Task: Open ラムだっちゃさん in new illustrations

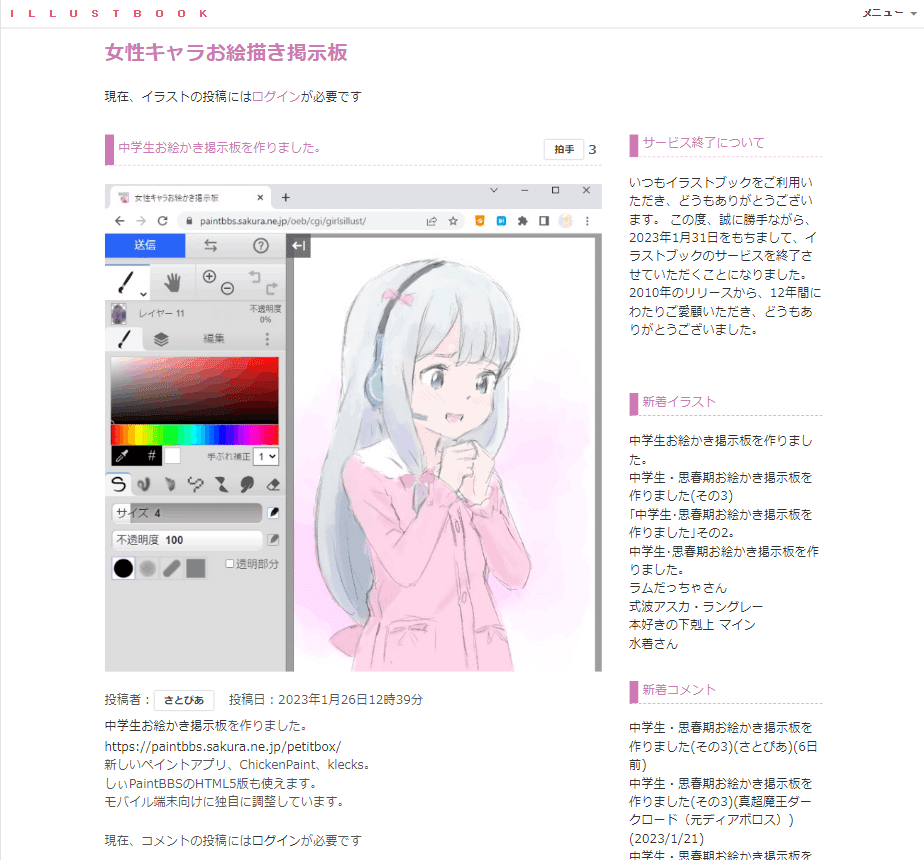Action: [x=678, y=588]
